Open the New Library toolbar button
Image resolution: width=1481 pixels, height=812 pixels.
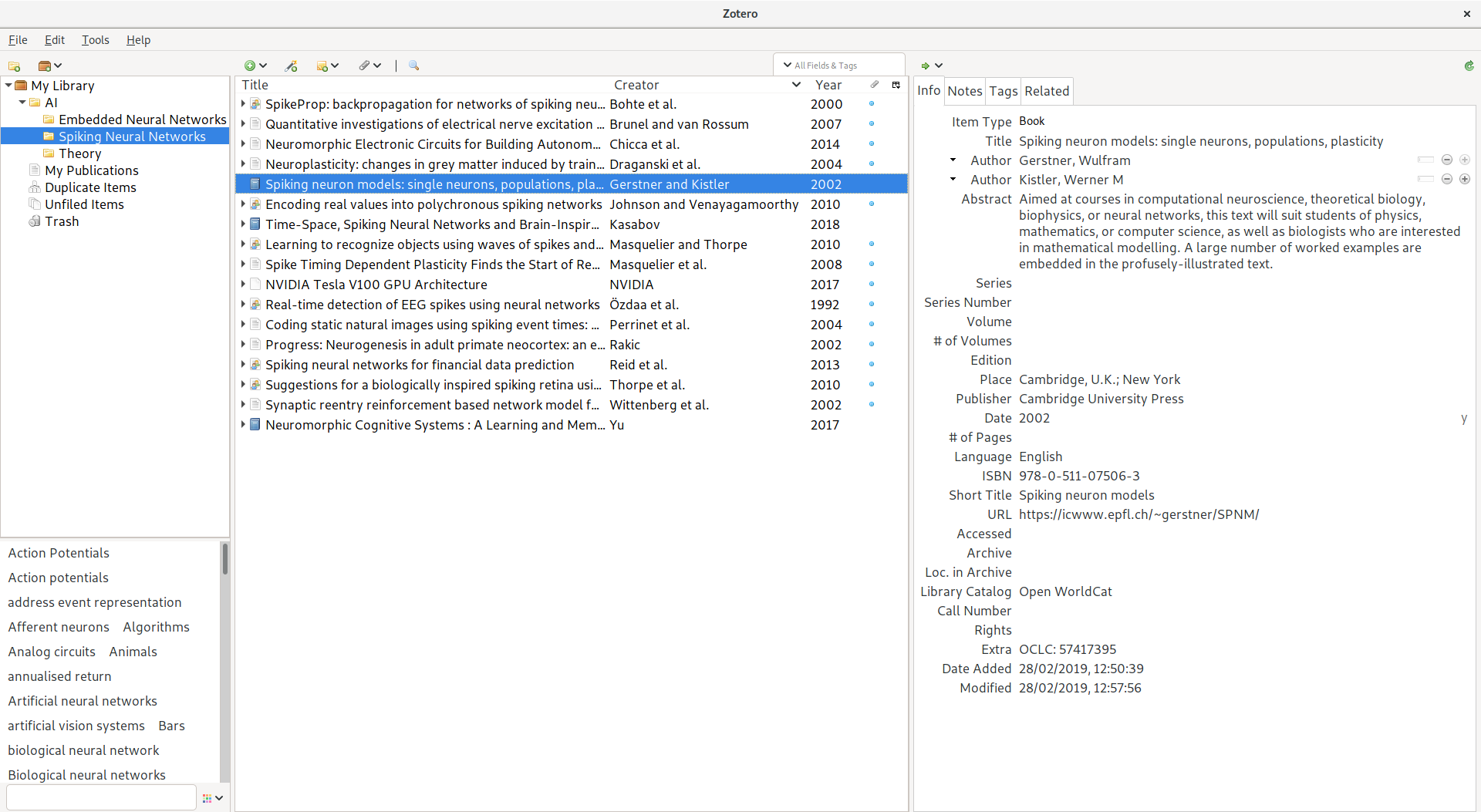coord(49,66)
